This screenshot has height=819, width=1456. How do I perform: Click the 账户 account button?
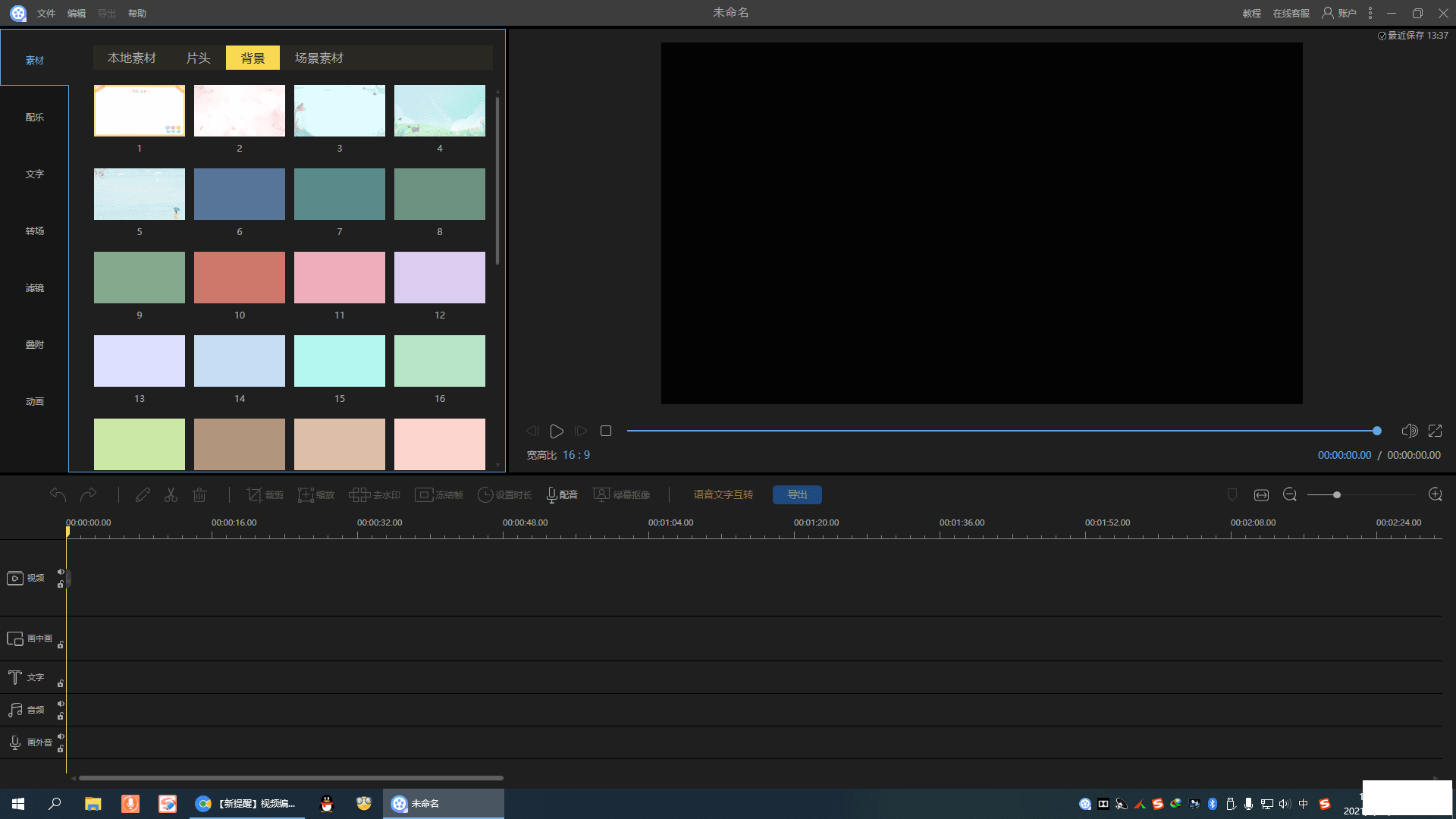click(x=1339, y=14)
